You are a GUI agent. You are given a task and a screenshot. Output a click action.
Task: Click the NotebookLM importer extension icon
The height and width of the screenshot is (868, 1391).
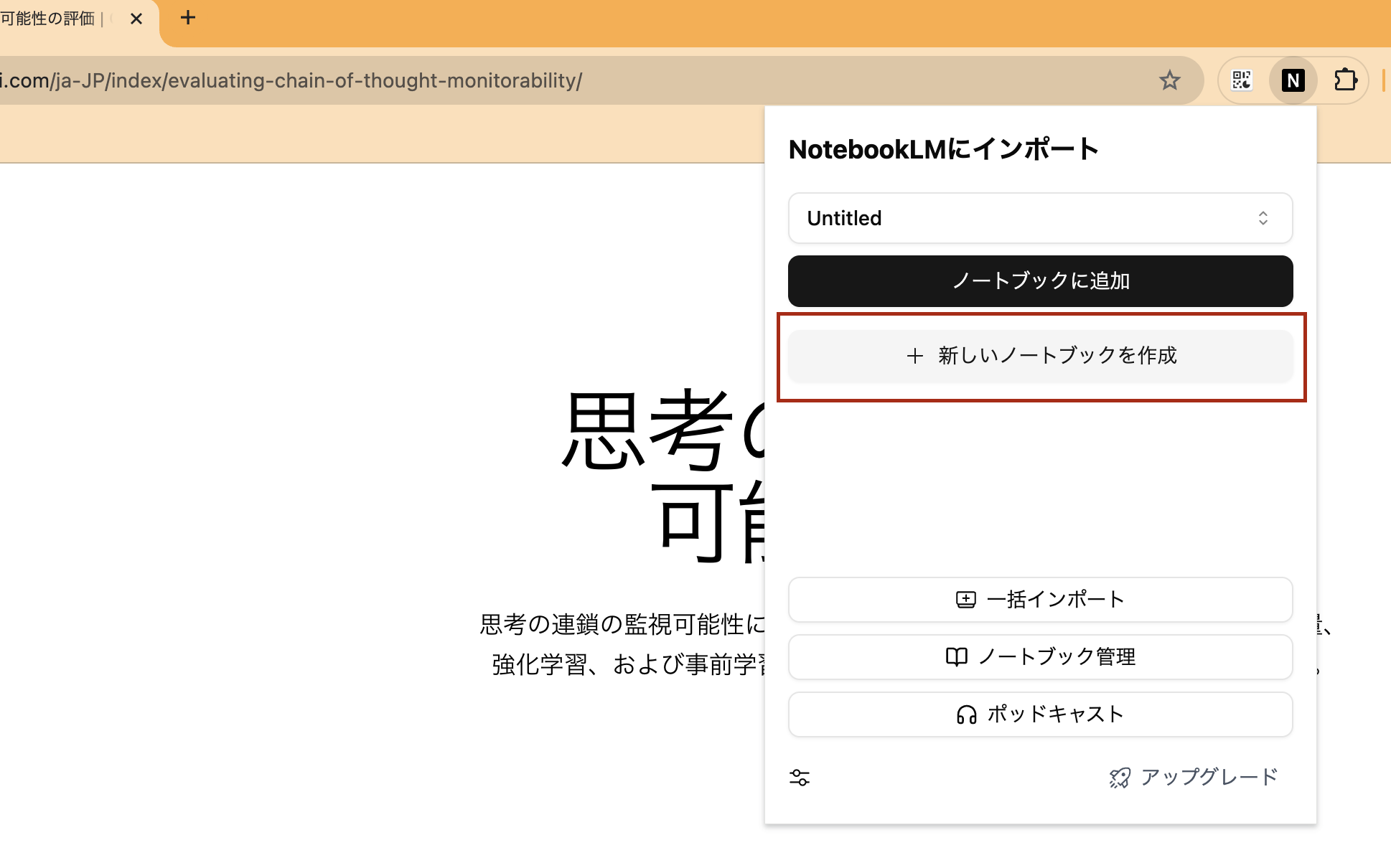tap(1293, 80)
